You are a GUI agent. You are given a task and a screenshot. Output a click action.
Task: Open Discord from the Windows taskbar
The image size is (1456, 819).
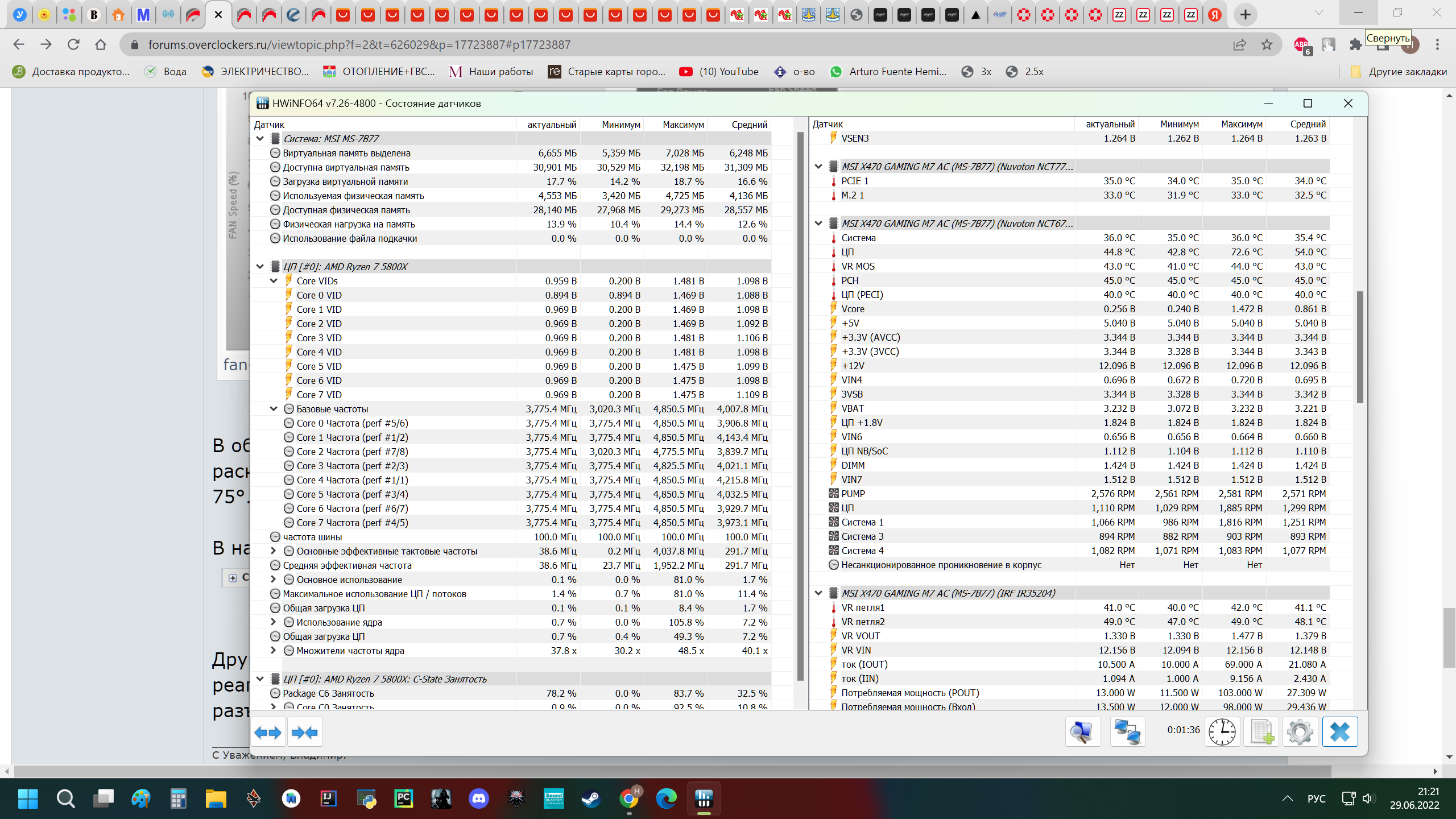pos(478,799)
